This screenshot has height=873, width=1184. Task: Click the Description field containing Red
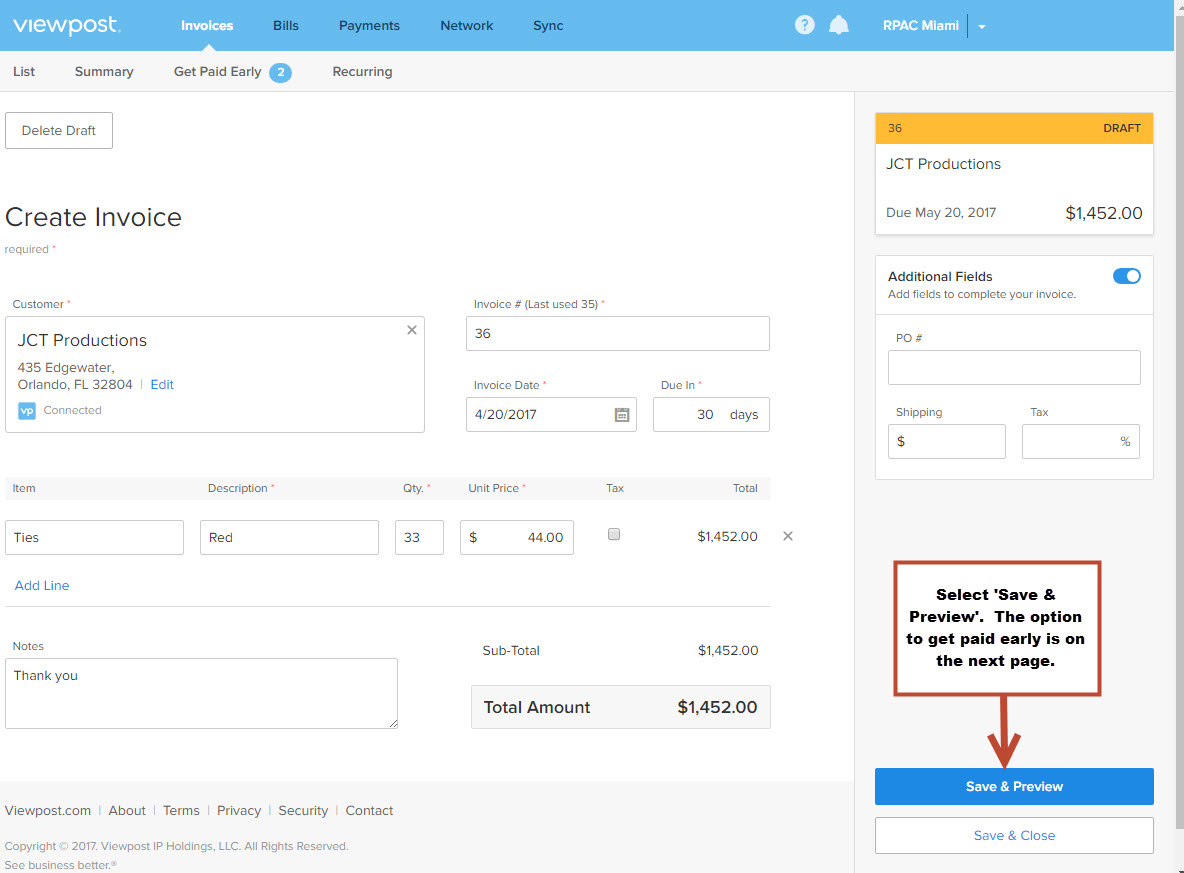[289, 538]
